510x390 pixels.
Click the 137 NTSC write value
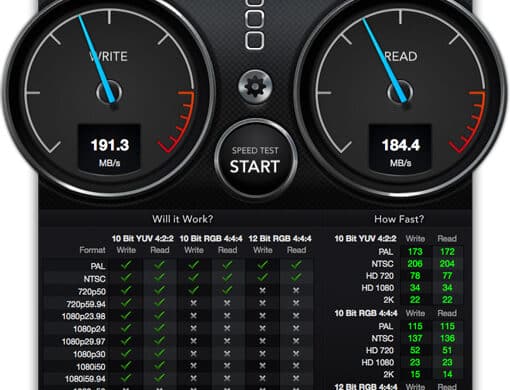tap(415, 338)
